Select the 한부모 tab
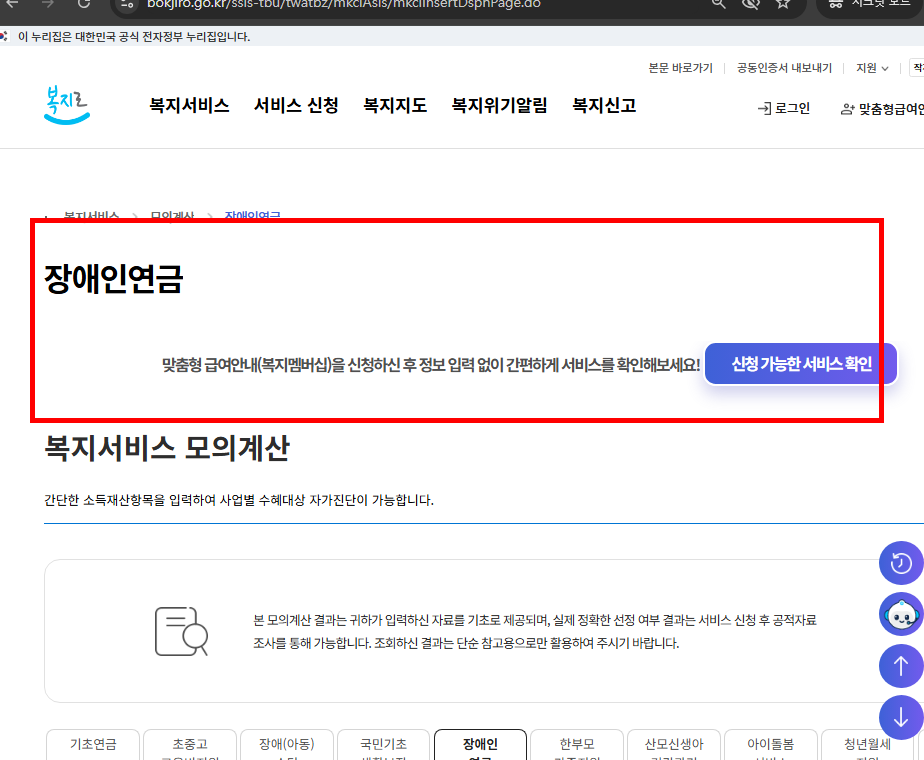 click(x=576, y=745)
